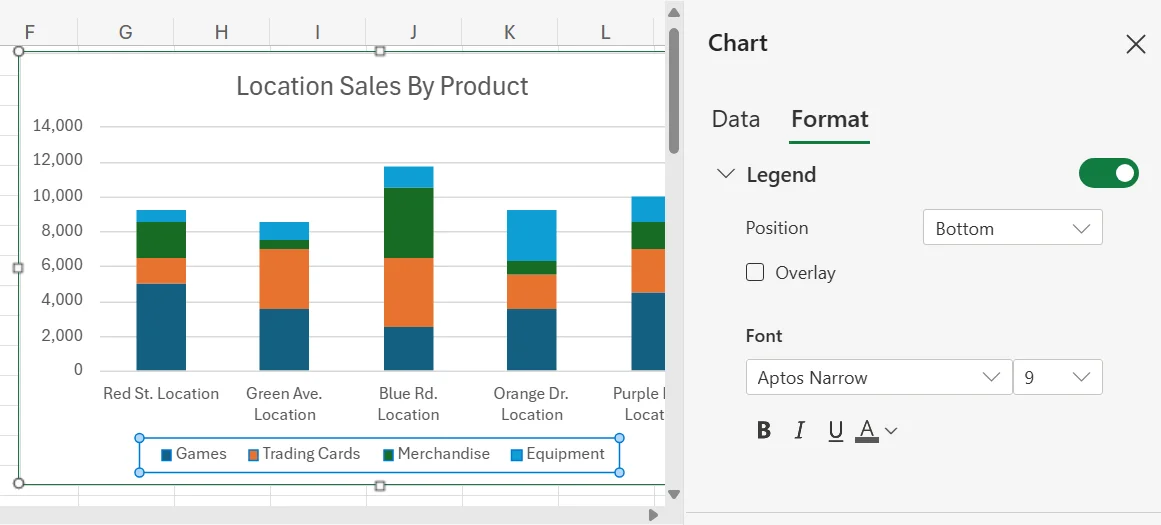Close the Chart pane
This screenshot has height=525, width=1161.
click(1135, 44)
